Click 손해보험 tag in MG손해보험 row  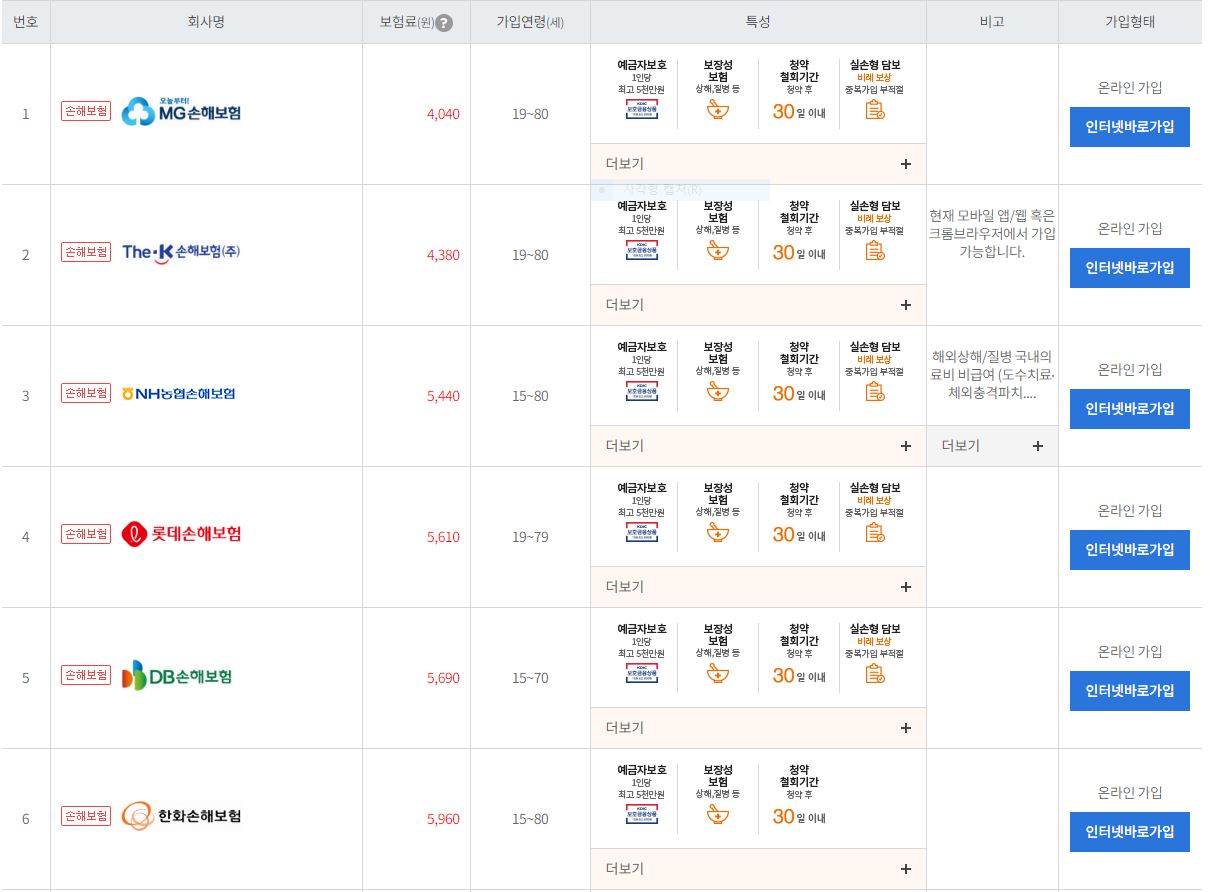(86, 111)
